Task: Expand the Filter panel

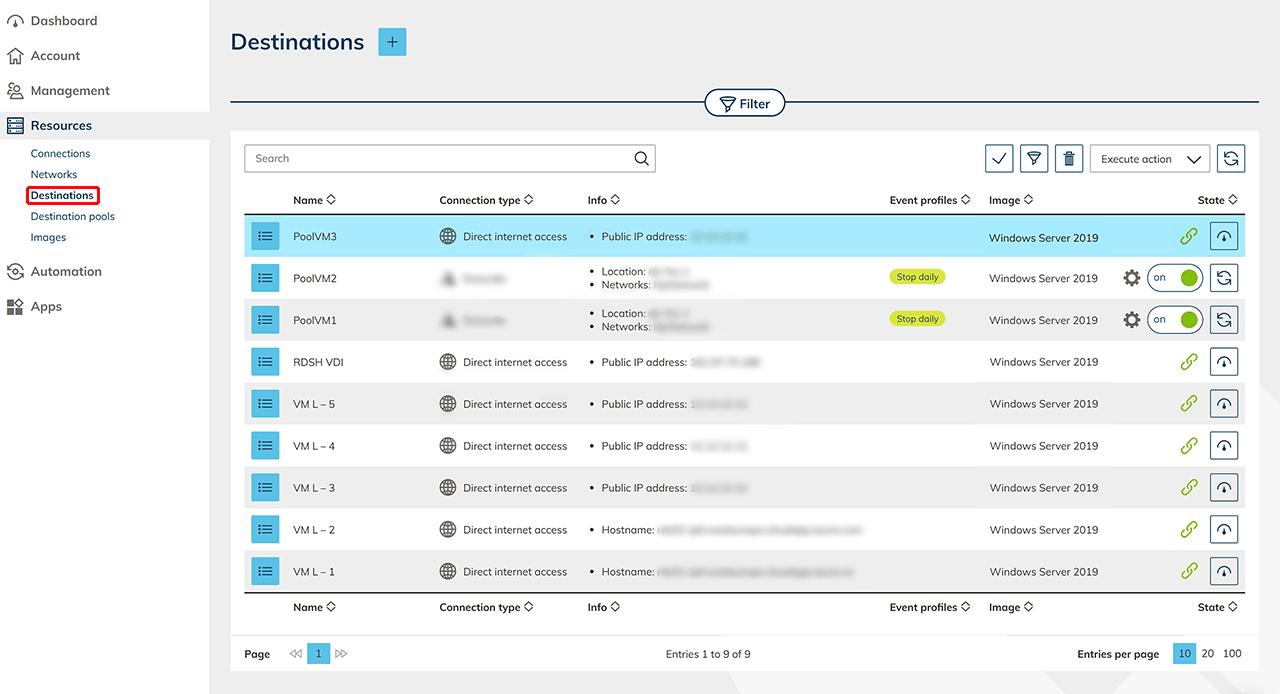Action: click(x=745, y=103)
